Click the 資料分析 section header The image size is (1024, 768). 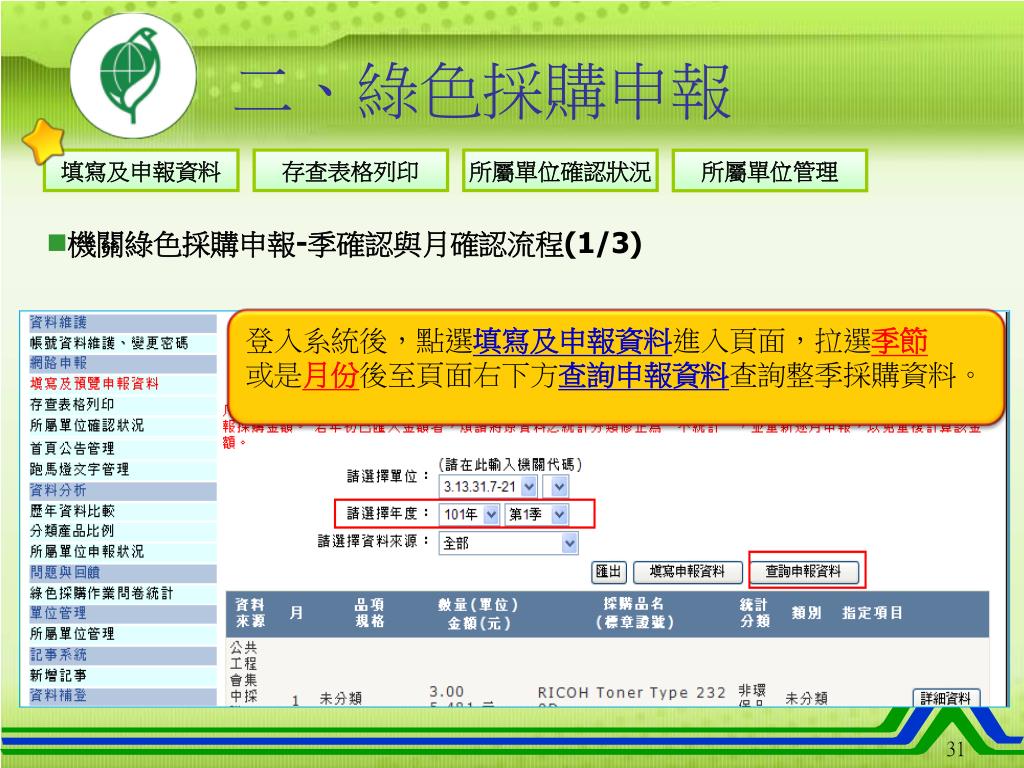[122, 490]
